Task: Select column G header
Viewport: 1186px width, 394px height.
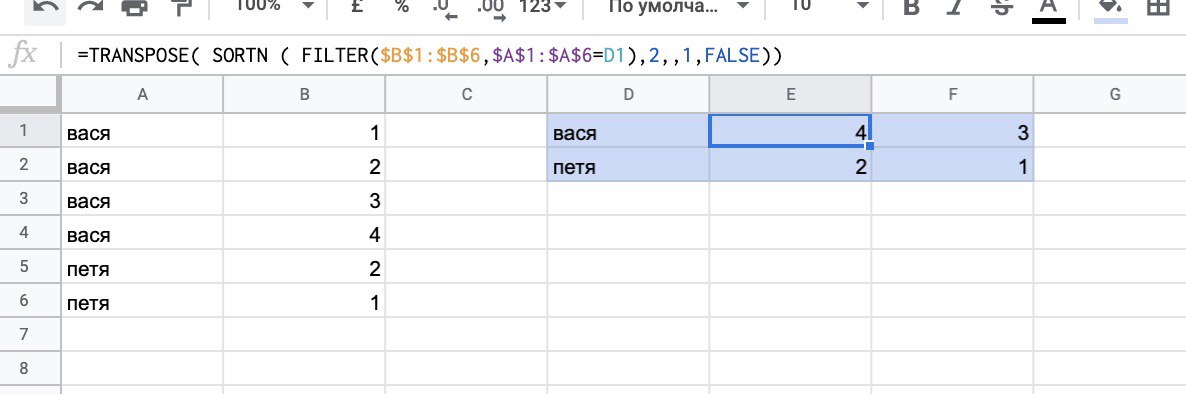Action: click(1110, 95)
